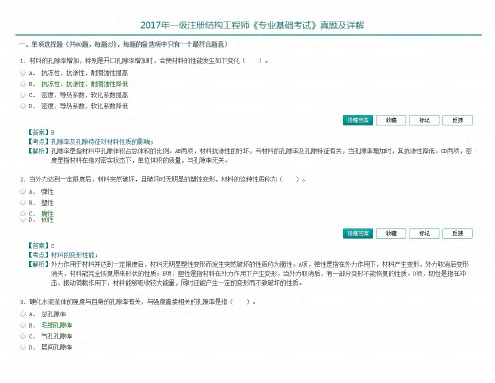Click option text 密度、导热系数、软化系数降低
This screenshot has height=383, width=495.
[x=85, y=106]
